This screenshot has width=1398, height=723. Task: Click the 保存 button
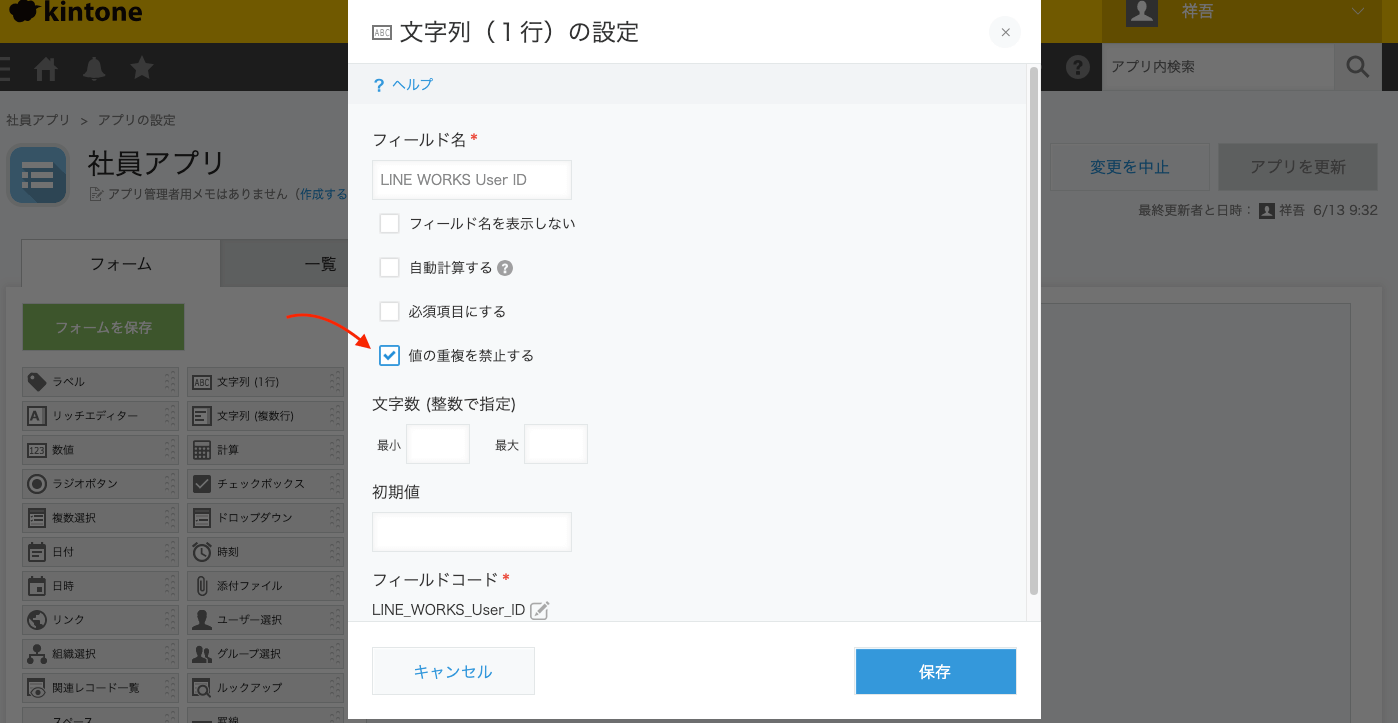pos(936,672)
